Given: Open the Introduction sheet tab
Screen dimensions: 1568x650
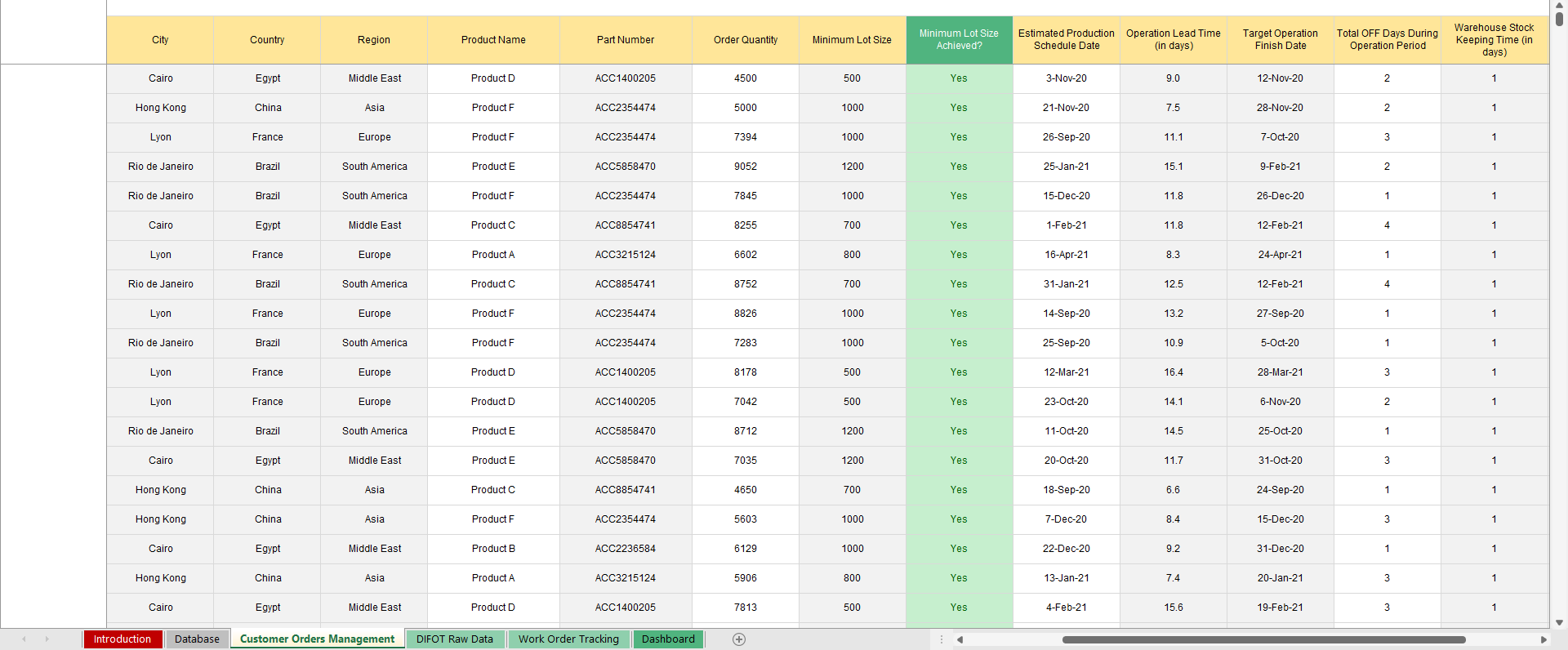Looking at the screenshot, I should tap(122, 639).
